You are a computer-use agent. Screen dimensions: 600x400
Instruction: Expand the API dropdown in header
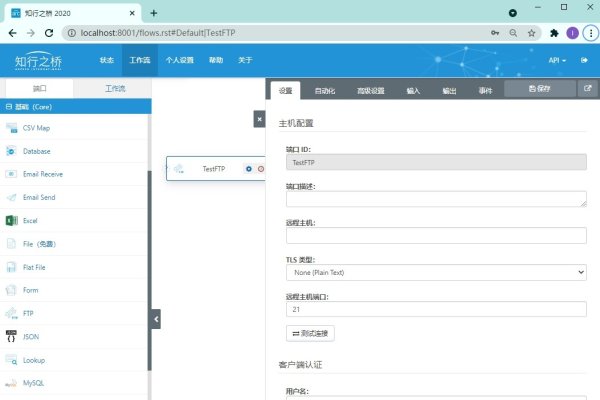tap(557, 60)
